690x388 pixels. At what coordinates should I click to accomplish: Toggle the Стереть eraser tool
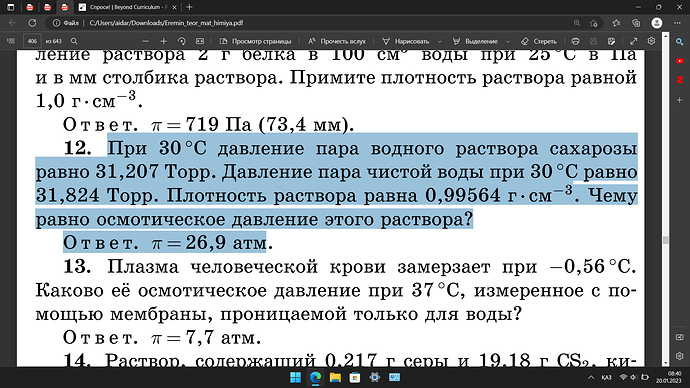click(539, 41)
